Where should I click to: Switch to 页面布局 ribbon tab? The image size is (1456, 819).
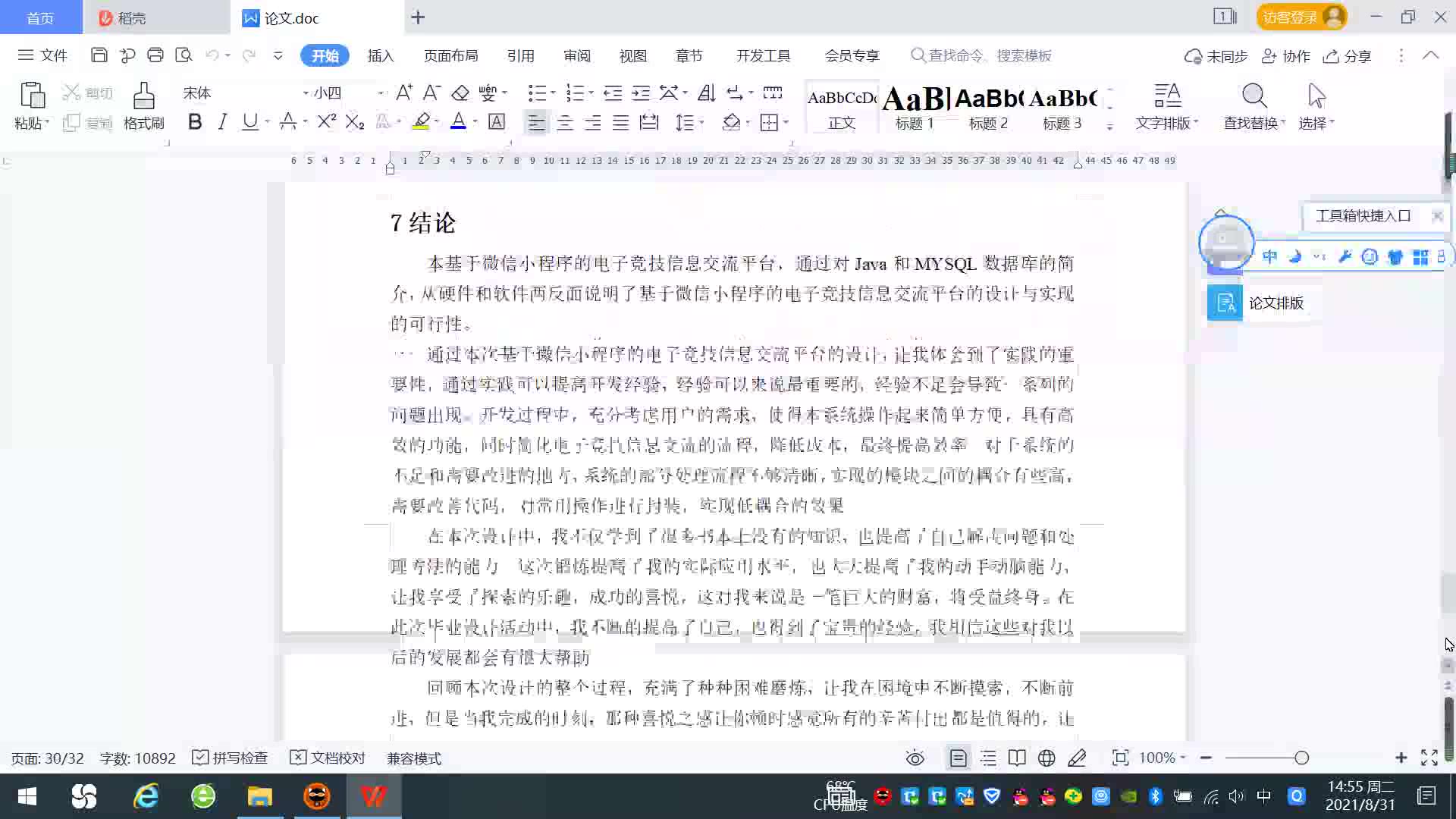[450, 55]
